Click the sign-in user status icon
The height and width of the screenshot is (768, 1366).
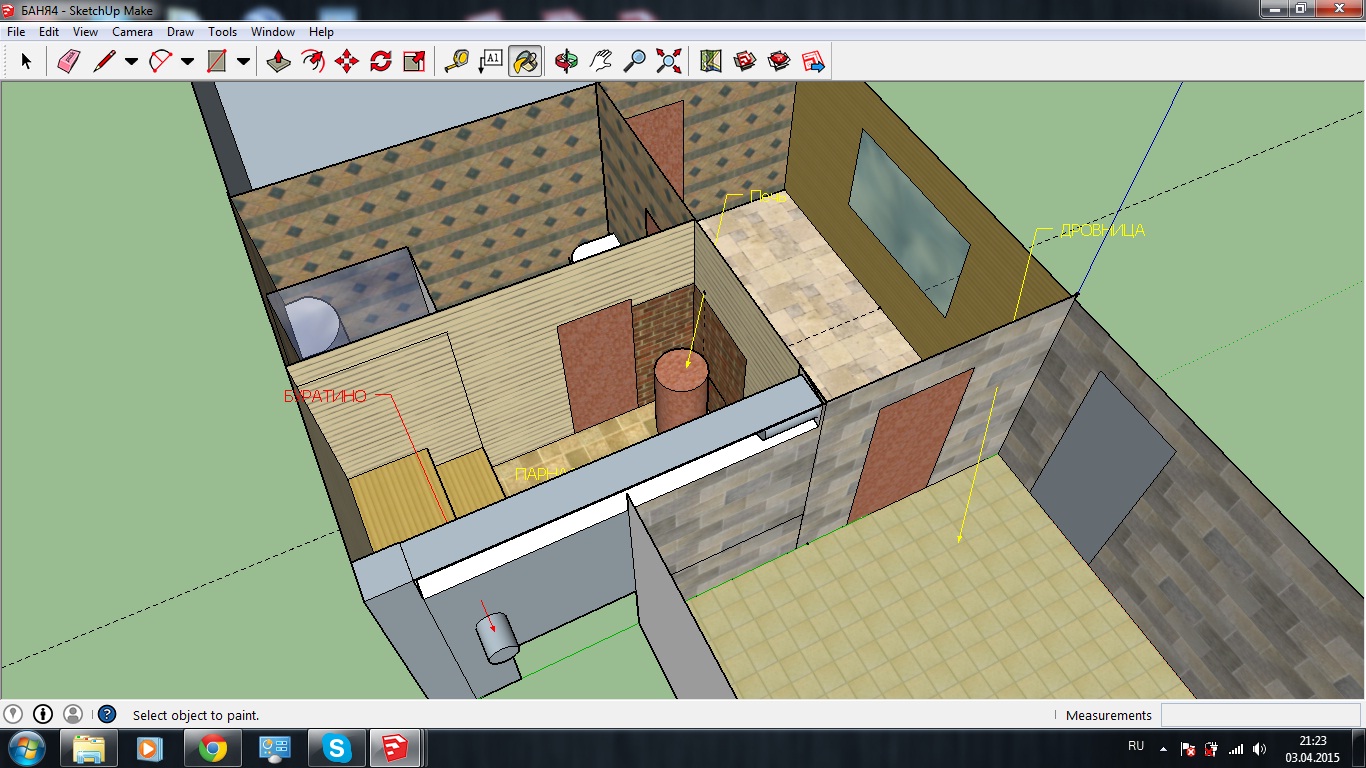pyautogui.click(x=73, y=714)
